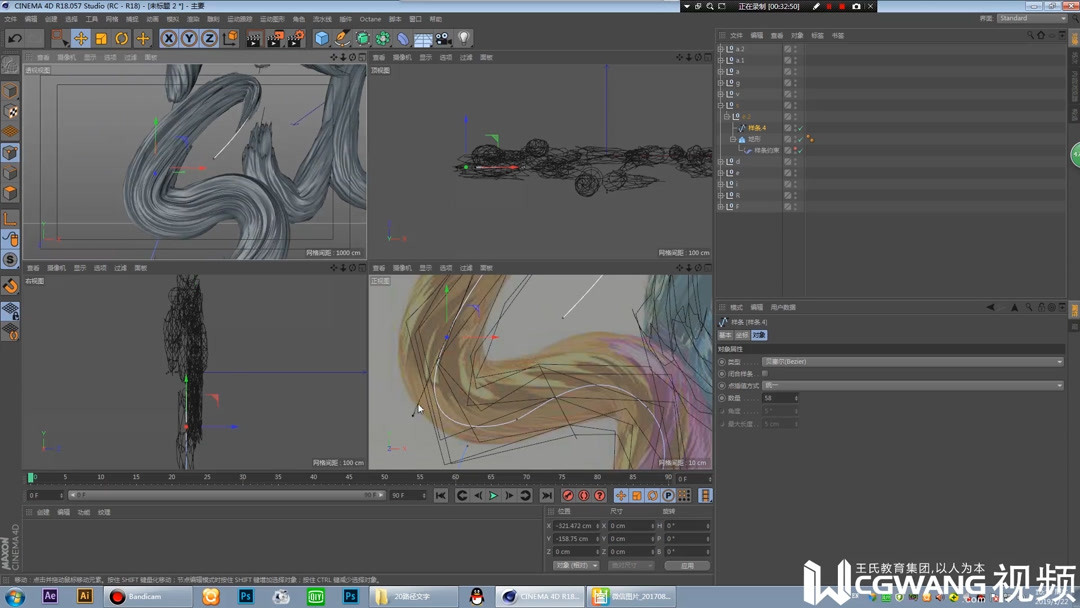Click the Spline pen tool icon
Image resolution: width=1080 pixels, height=608 pixels.
(x=342, y=38)
